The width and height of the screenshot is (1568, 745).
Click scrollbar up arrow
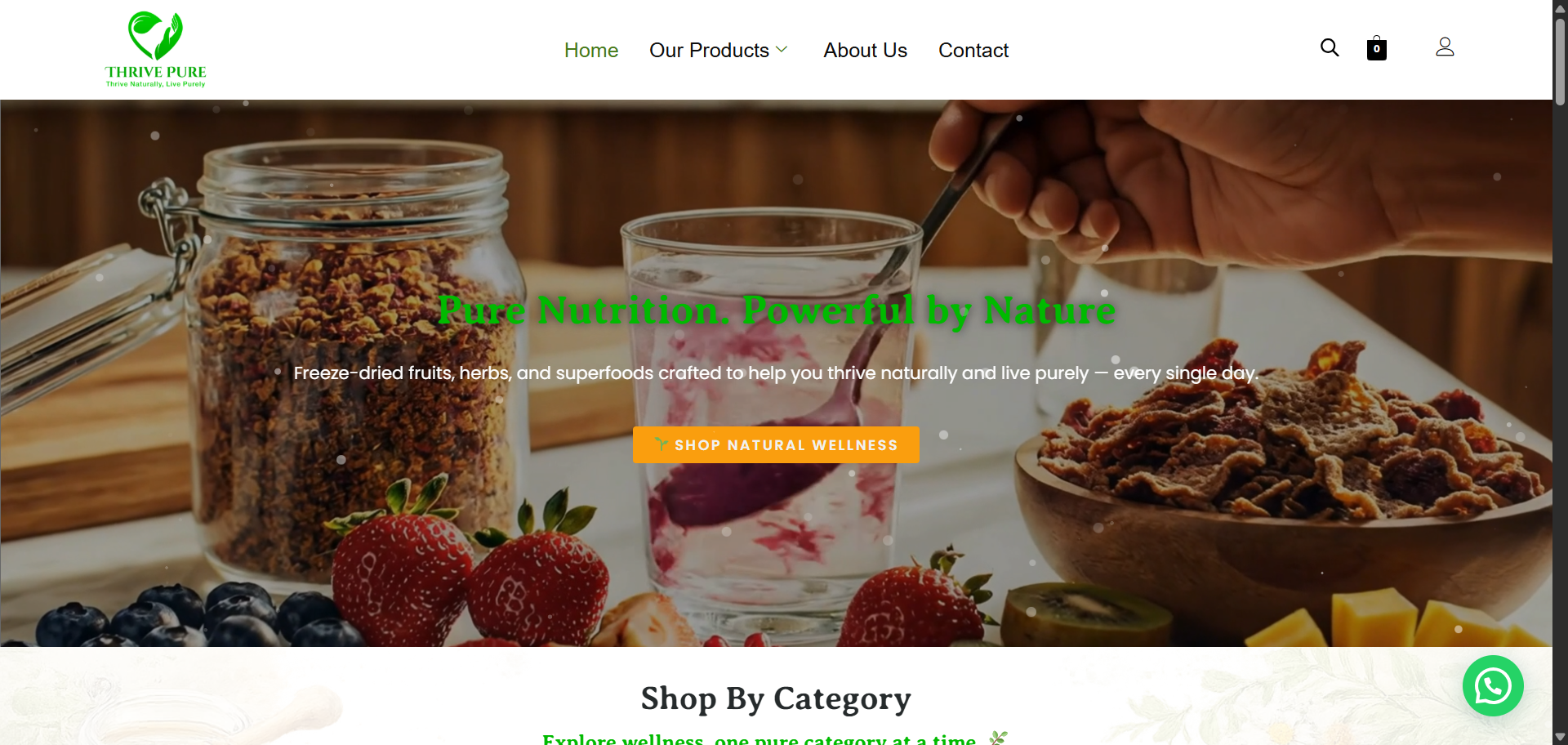(x=1560, y=8)
